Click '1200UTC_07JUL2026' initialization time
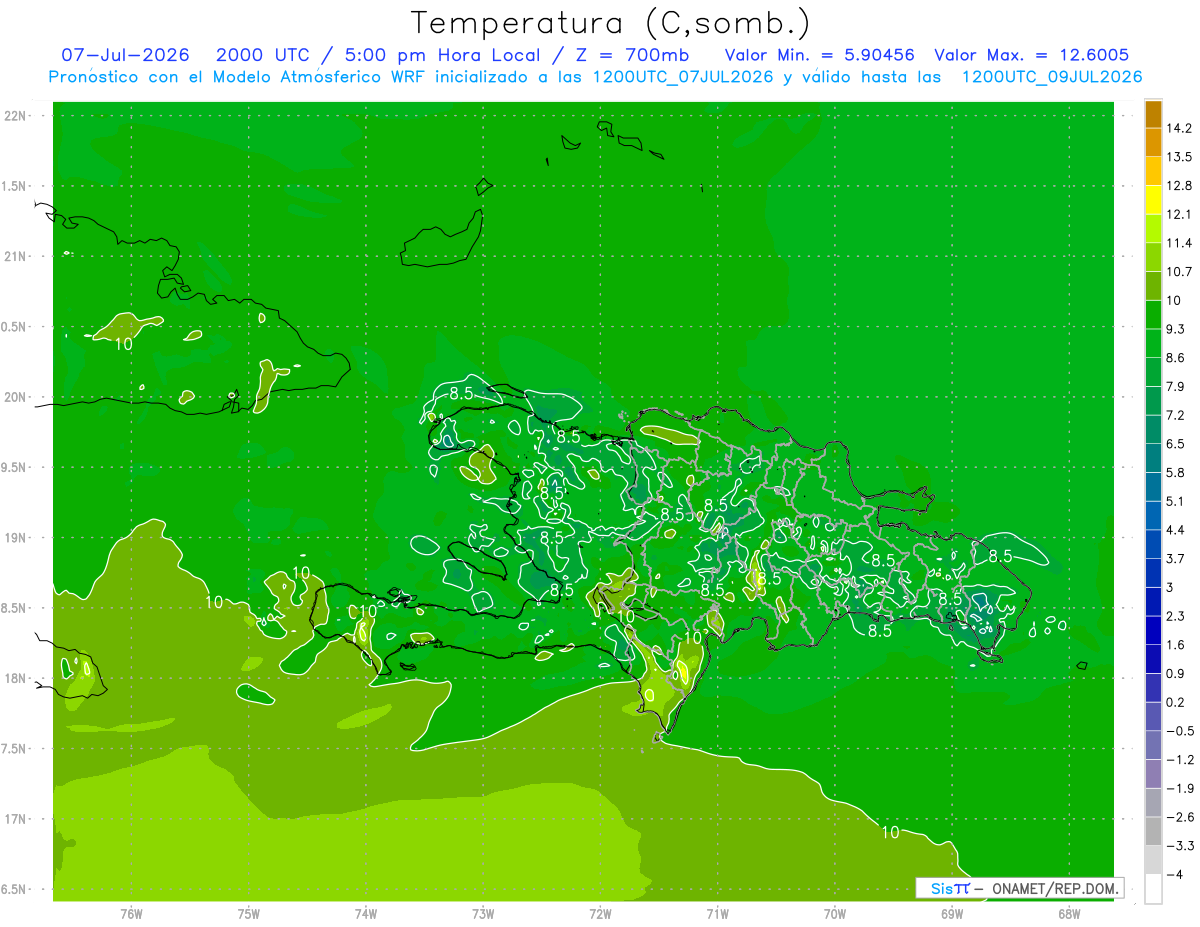 [683, 77]
